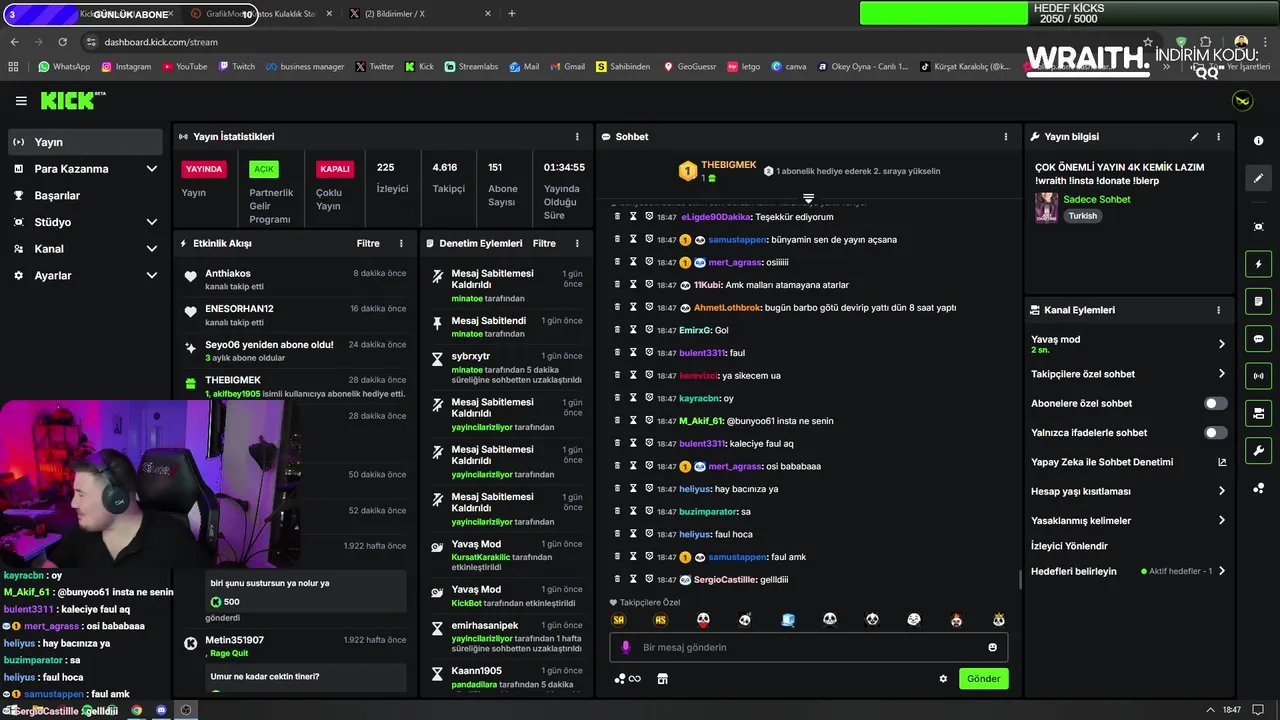Open Filtre in Etkinlik Akışı
The height and width of the screenshot is (720, 1280).
[368, 243]
